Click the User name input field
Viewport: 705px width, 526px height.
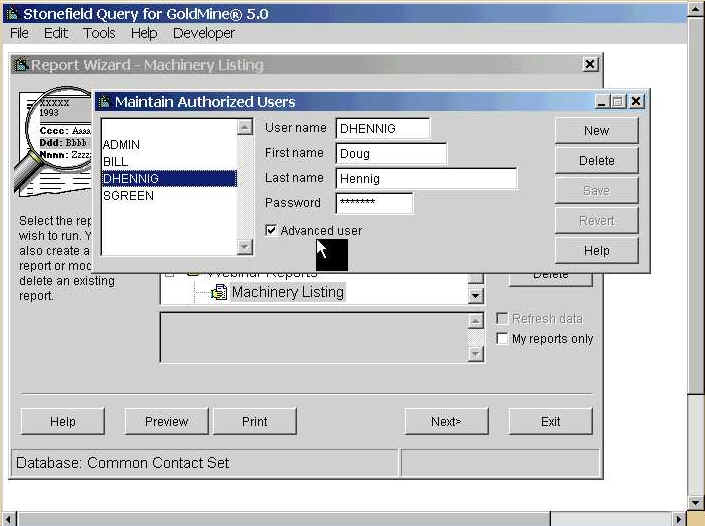(x=383, y=129)
